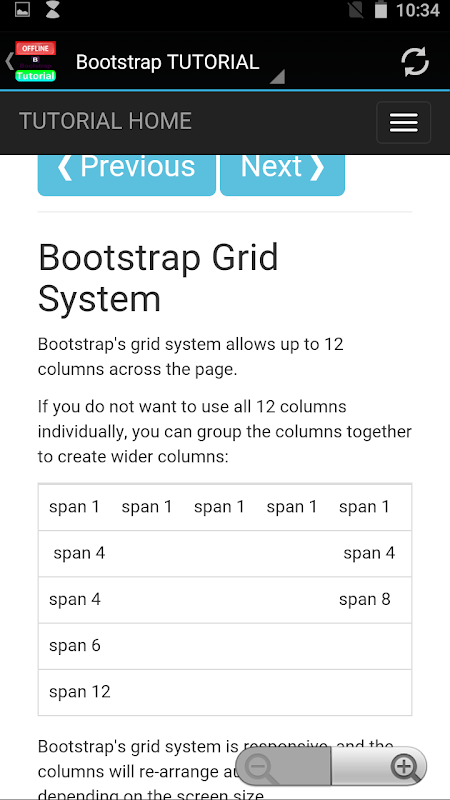Open the TUTORIAL HOME link

105,121
